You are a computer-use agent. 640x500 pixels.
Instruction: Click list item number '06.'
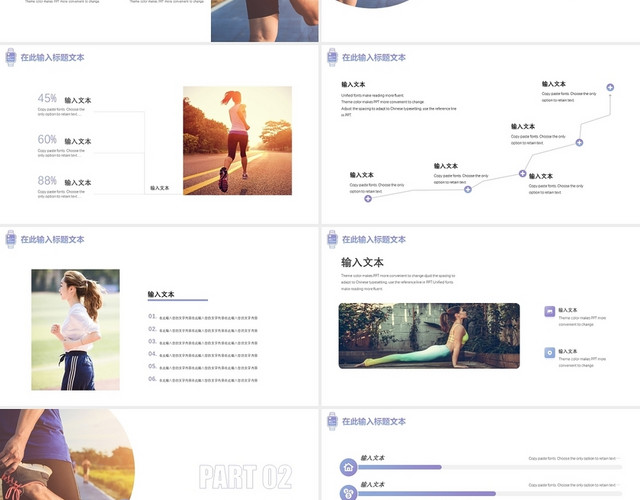(x=152, y=379)
